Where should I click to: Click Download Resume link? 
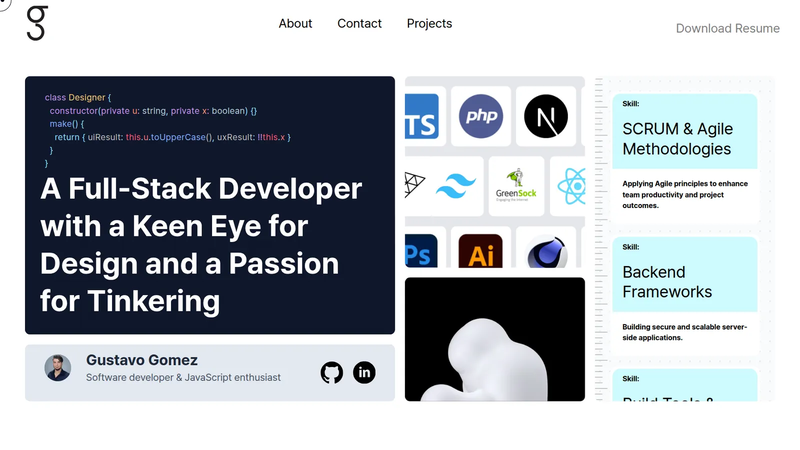click(x=728, y=29)
